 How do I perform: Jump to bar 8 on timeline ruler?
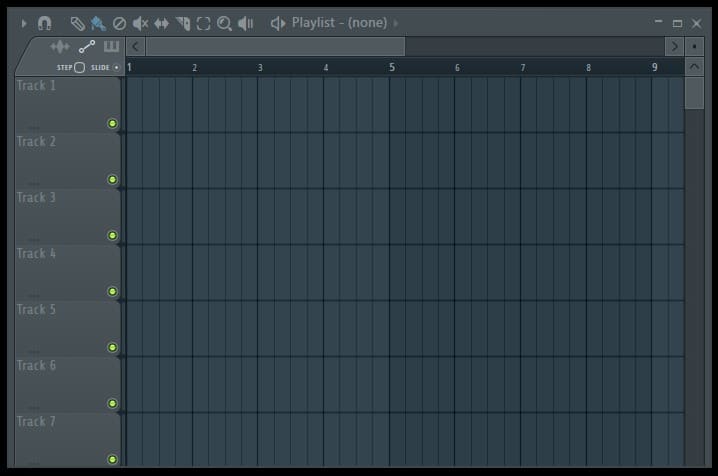[x=589, y=68]
